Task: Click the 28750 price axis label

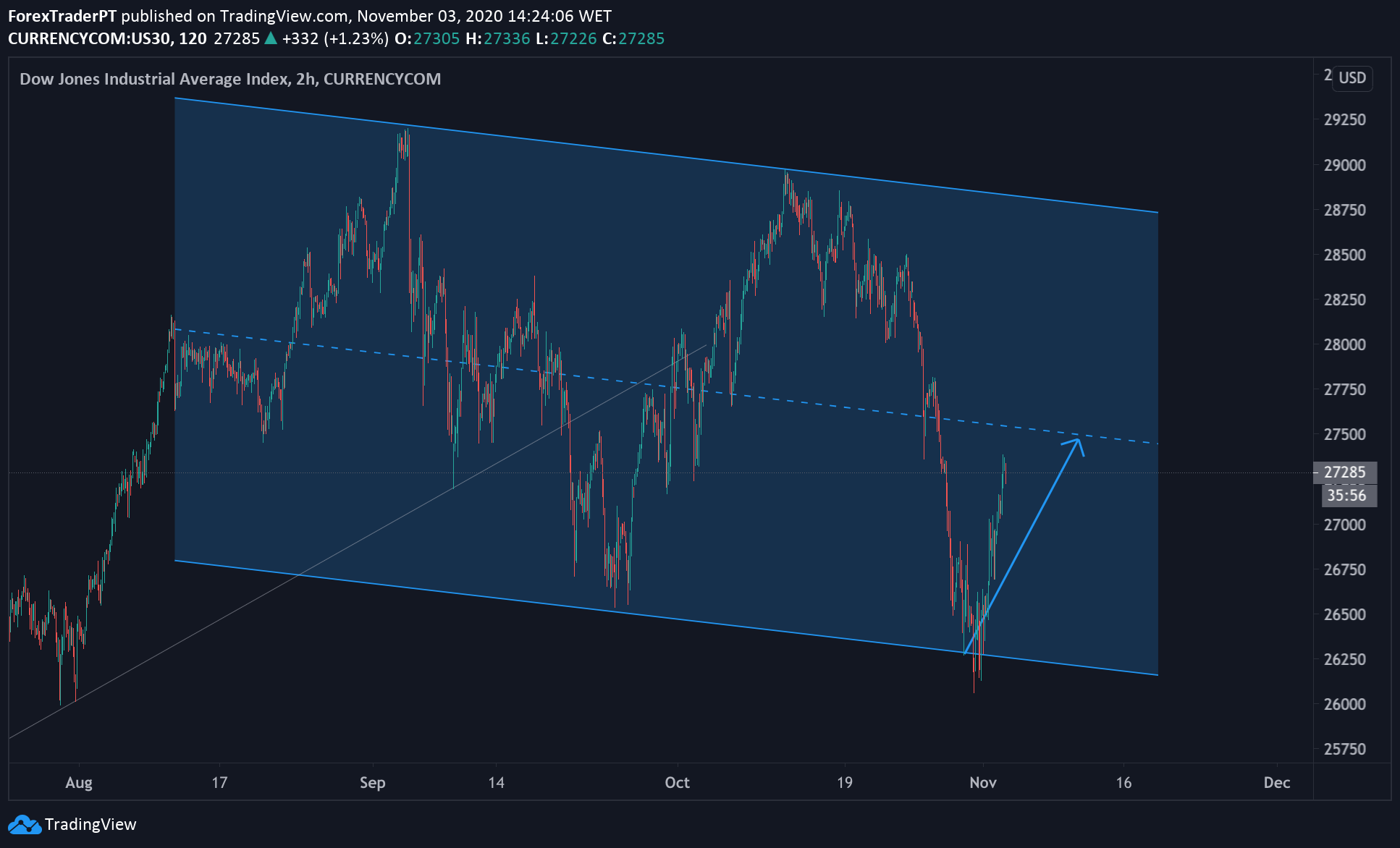Action: (x=1344, y=210)
